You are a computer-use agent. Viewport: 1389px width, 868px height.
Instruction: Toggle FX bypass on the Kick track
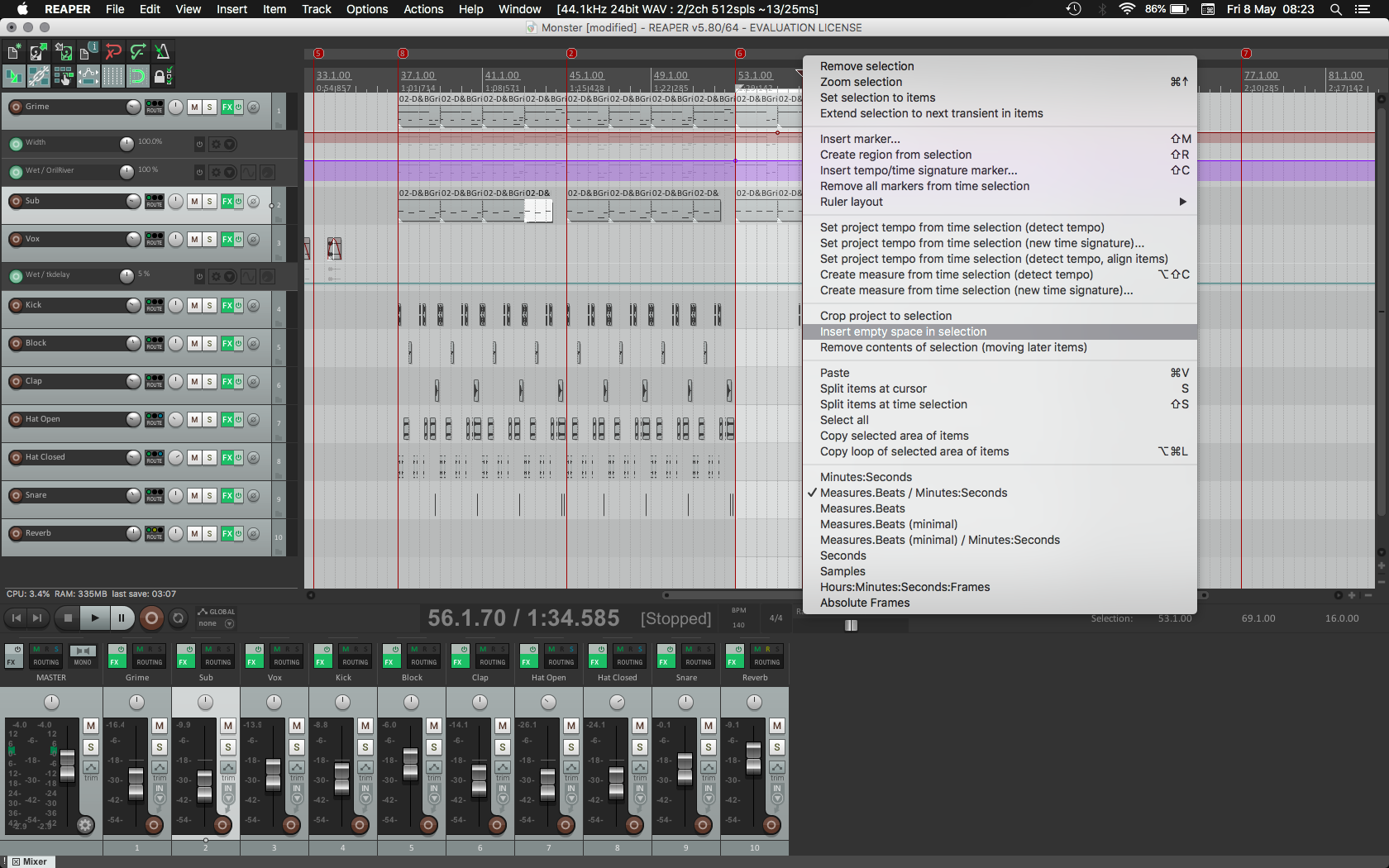point(238,306)
